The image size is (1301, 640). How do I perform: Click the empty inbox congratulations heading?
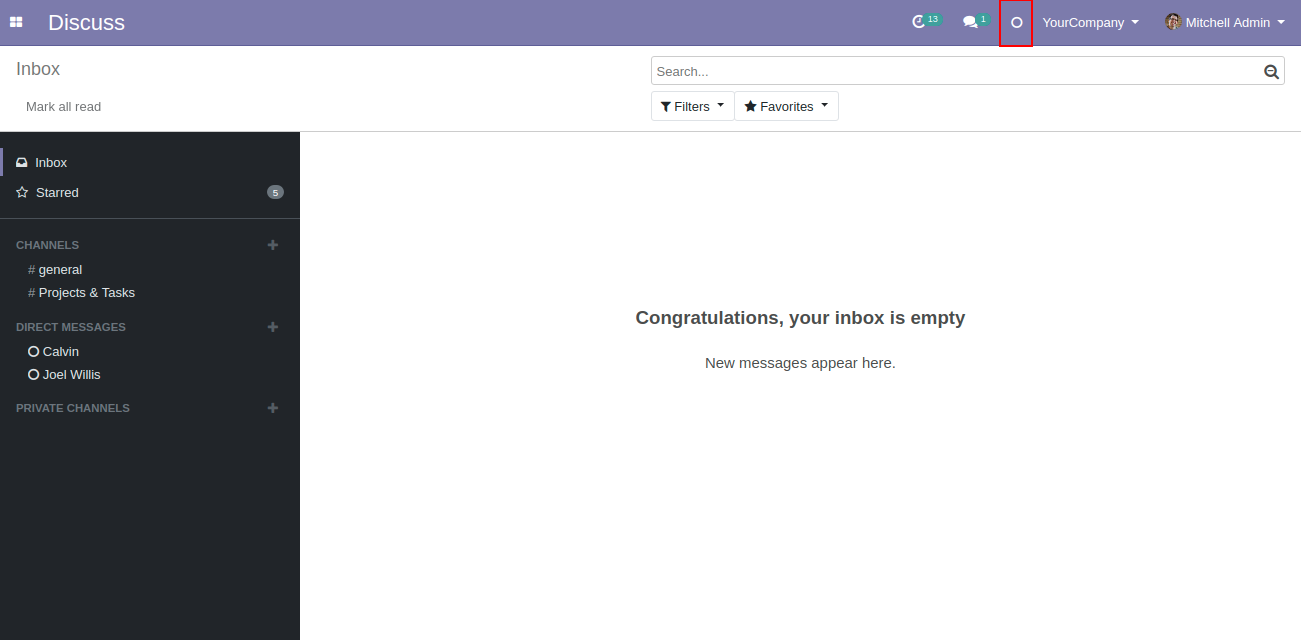(800, 318)
